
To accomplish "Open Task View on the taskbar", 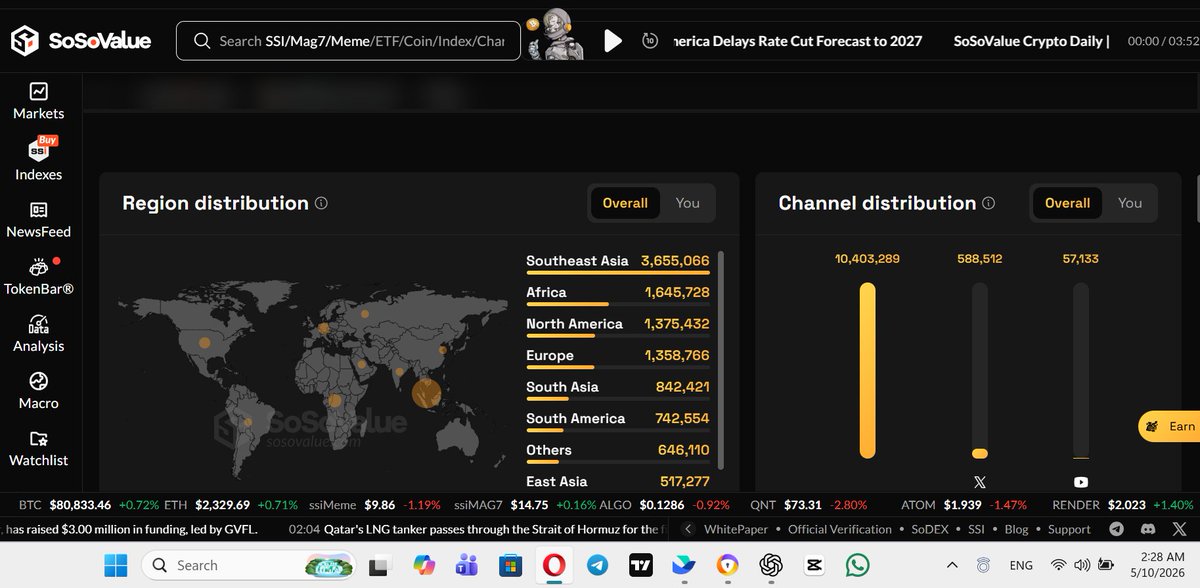I will pyautogui.click(x=379, y=566).
